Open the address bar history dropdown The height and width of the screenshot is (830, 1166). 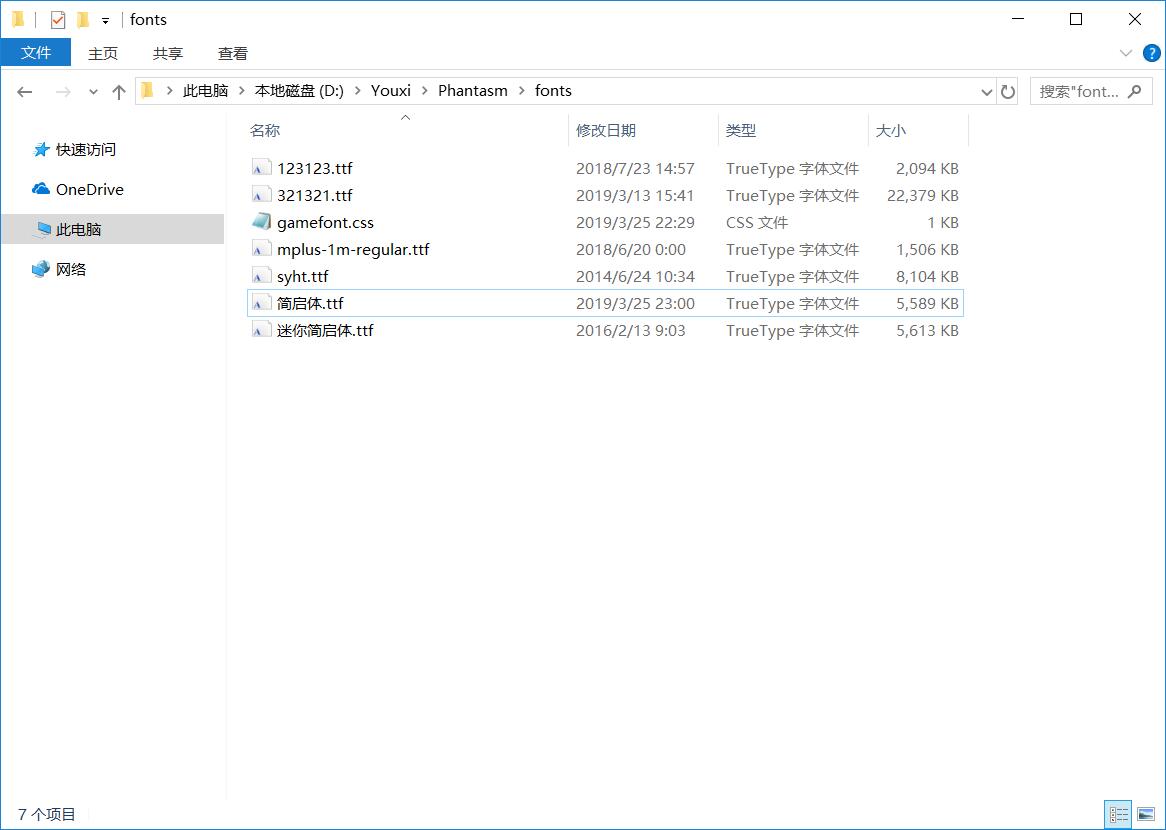pos(986,92)
